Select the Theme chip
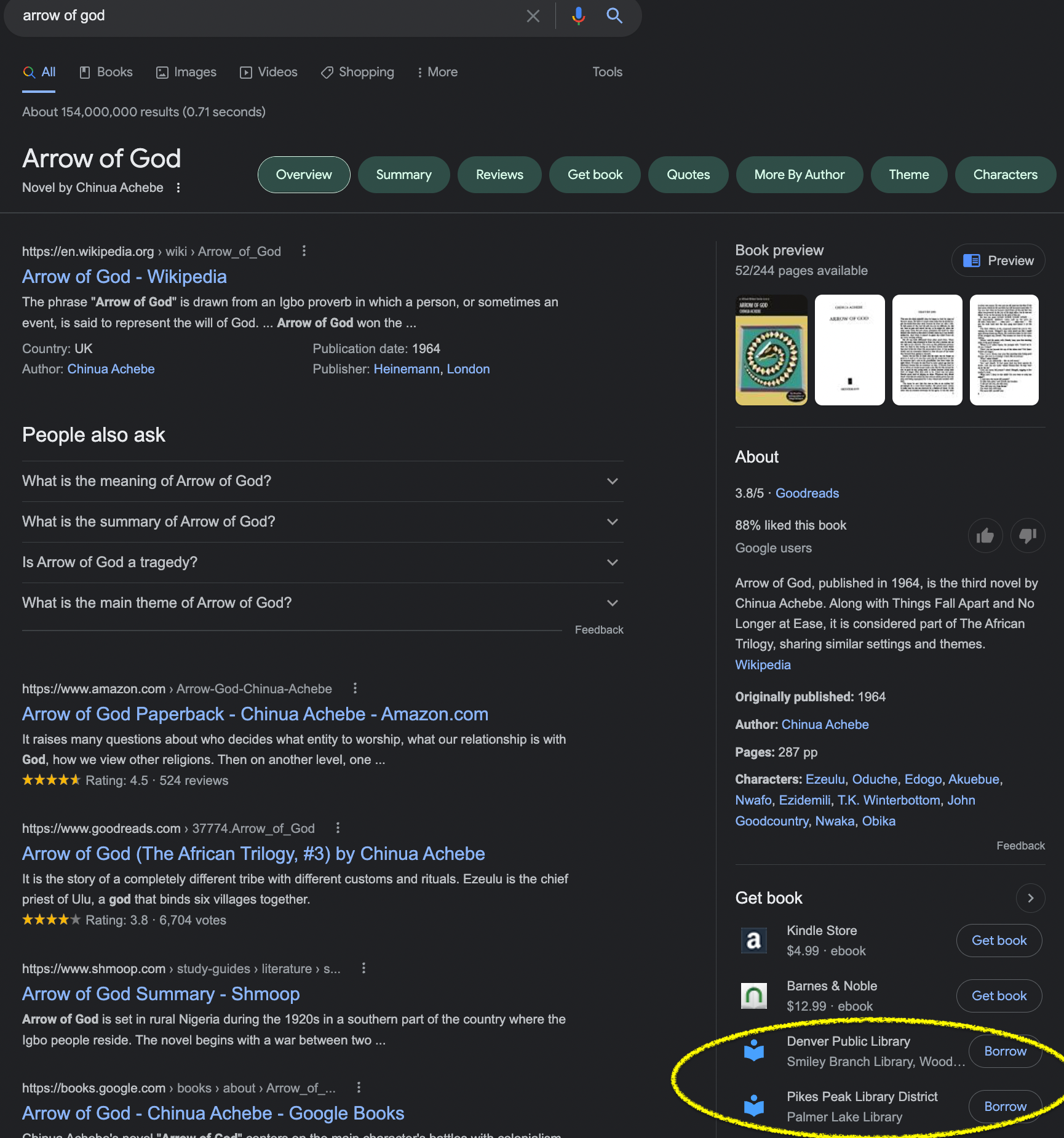Image resolution: width=1064 pixels, height=1138 pixels. point(909,175)
